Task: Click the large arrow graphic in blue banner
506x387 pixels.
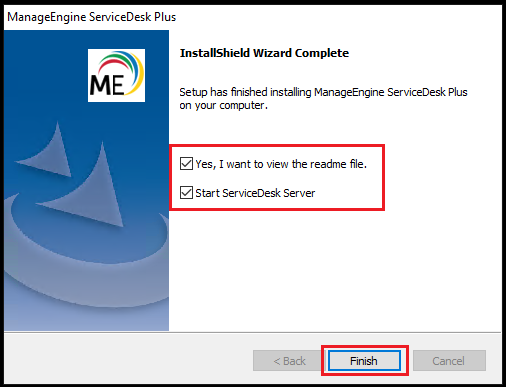Action: [83, 187]
